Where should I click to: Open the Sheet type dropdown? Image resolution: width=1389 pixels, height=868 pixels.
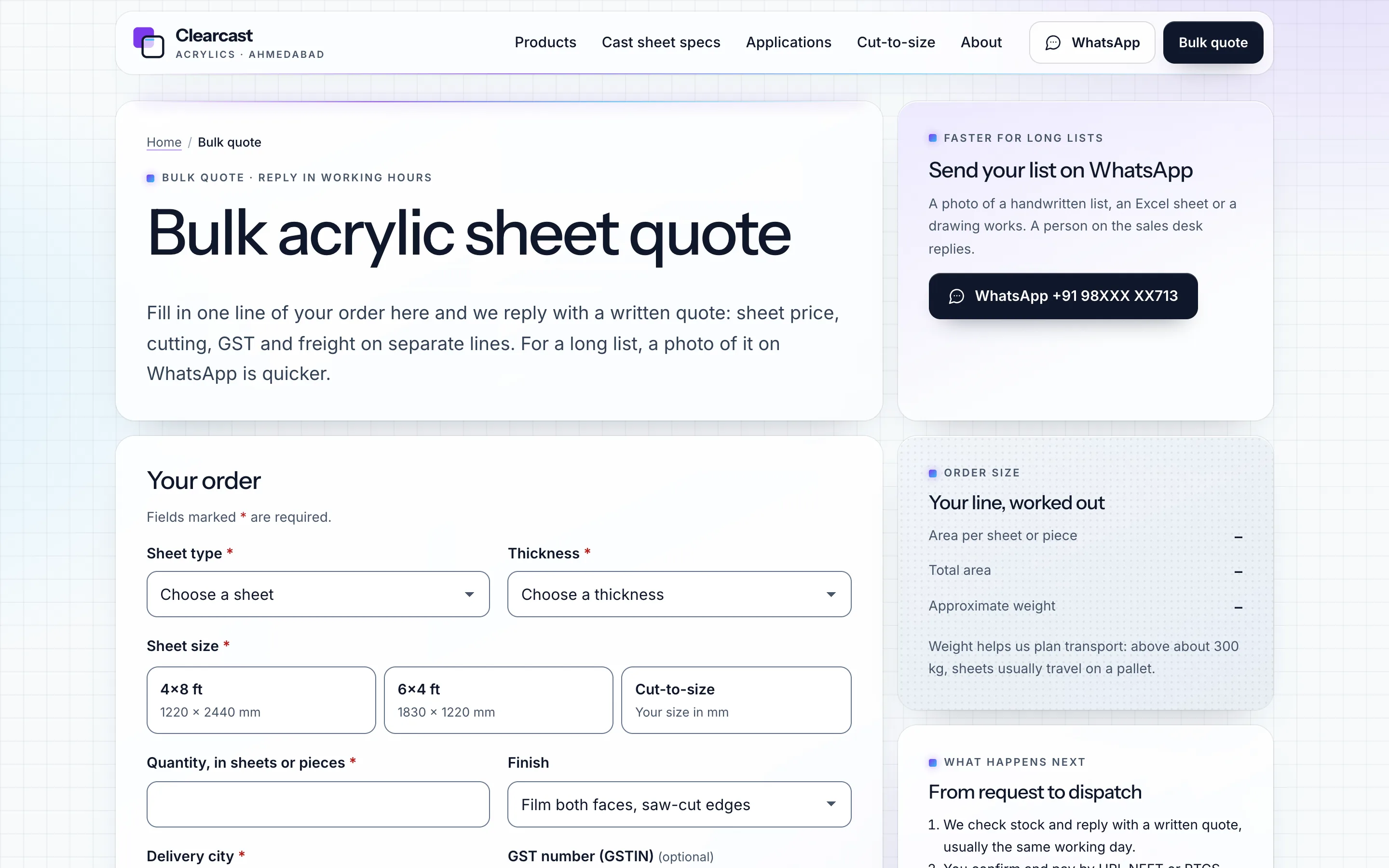318,594
